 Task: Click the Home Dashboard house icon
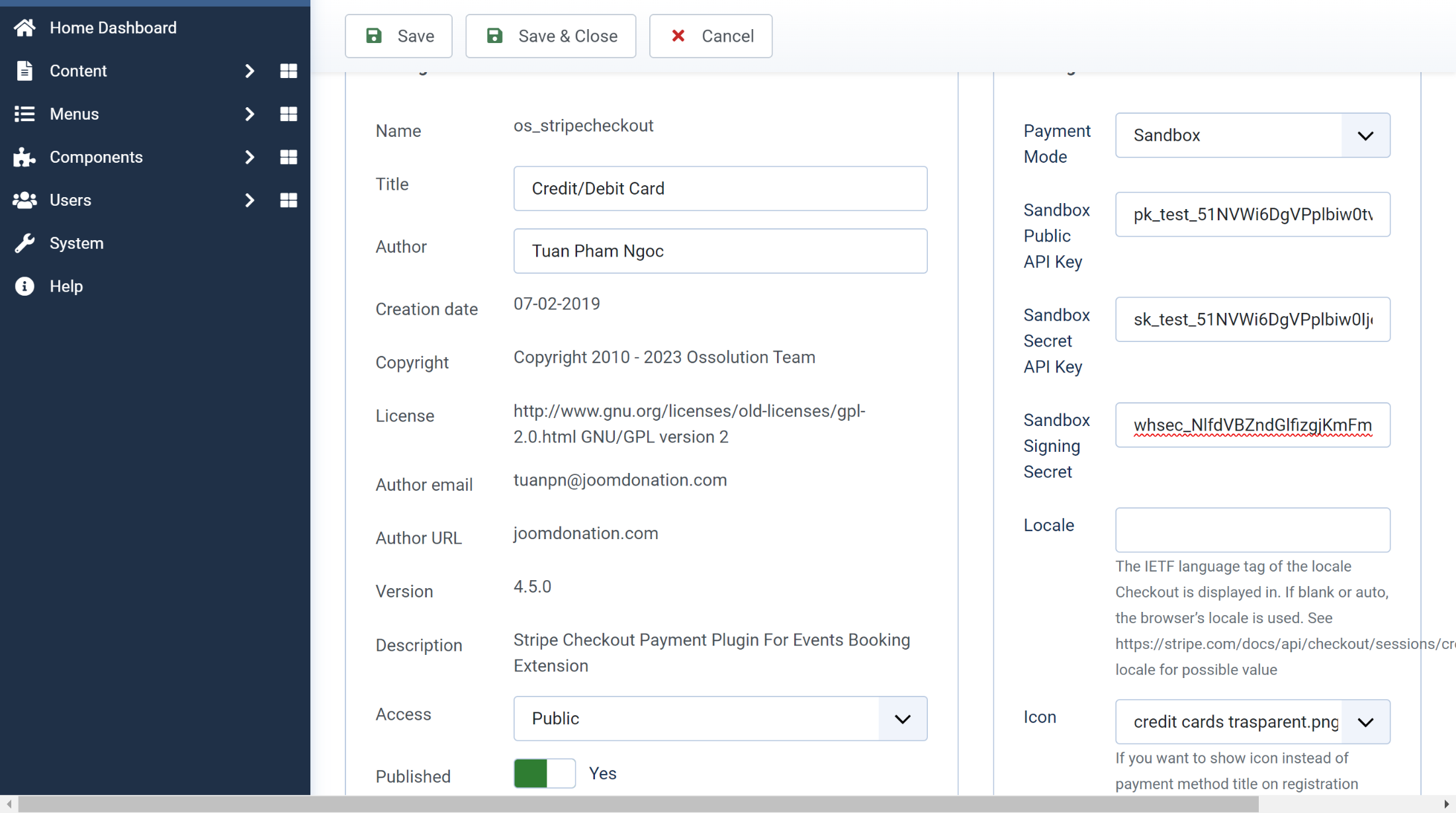[x=24, y=28]
